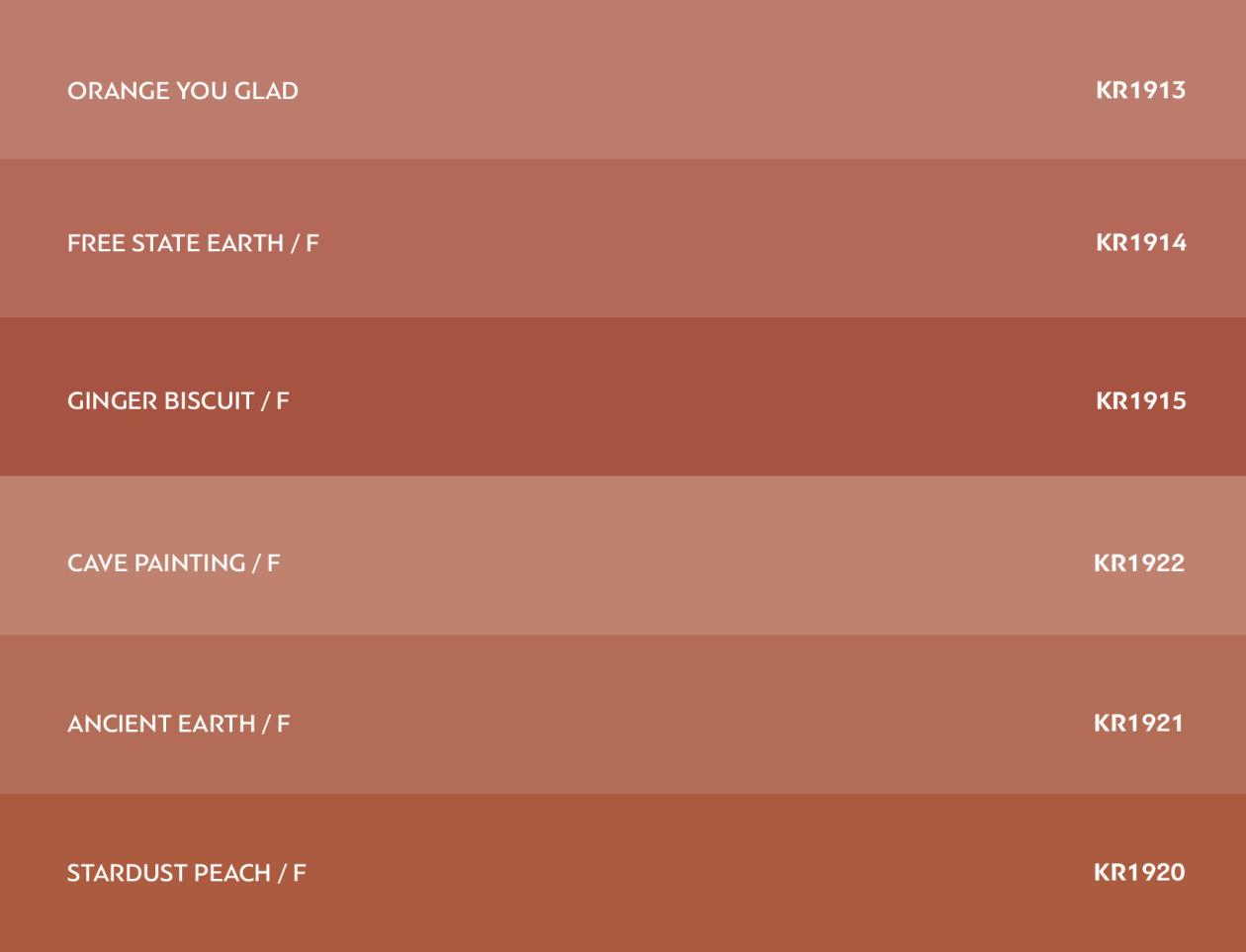Image resolution: width=1246 pixels, height=952 pixels.
Task: Click the ANCIENT EARTH / F label
Action: tap(179, 724)
